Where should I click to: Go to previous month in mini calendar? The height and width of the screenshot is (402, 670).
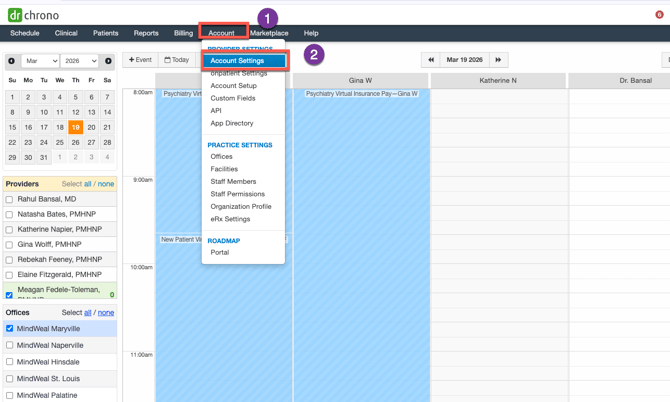(12, 61)
